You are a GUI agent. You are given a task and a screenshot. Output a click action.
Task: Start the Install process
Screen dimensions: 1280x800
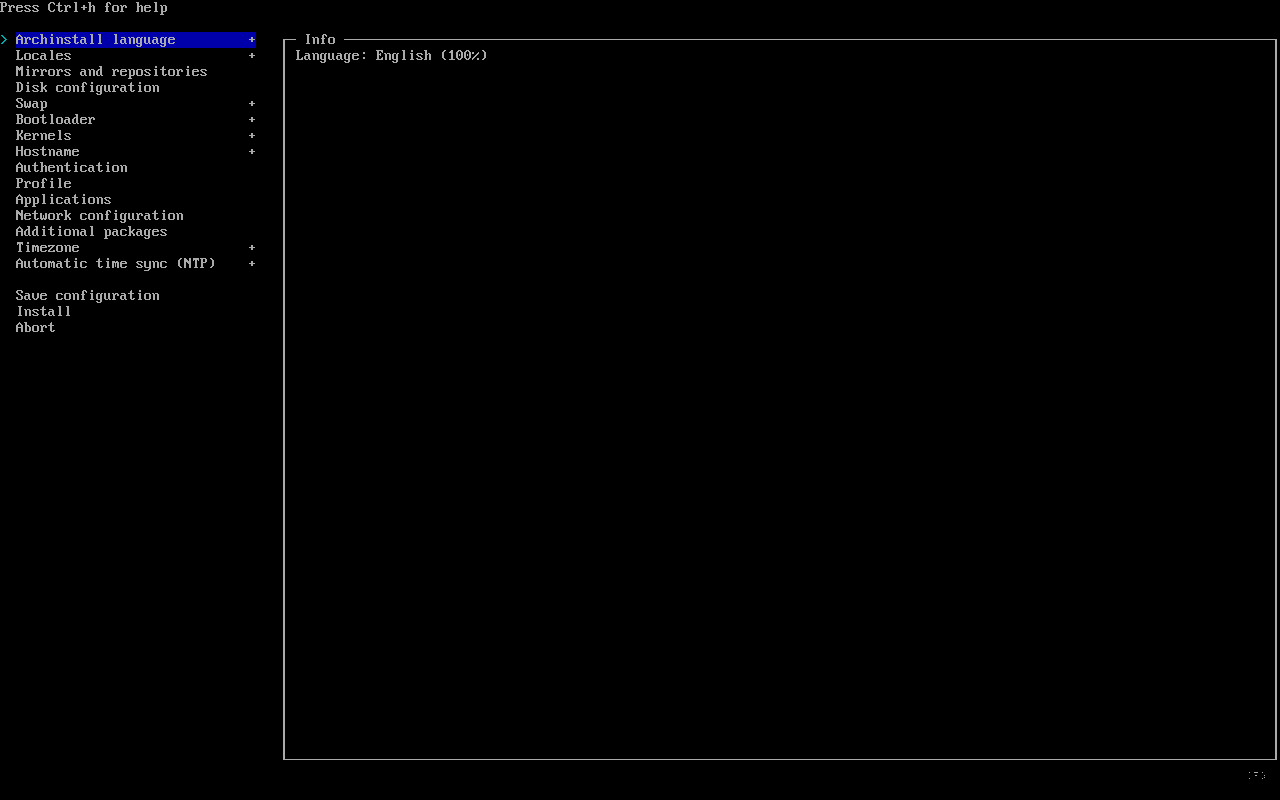coord(43,311)
